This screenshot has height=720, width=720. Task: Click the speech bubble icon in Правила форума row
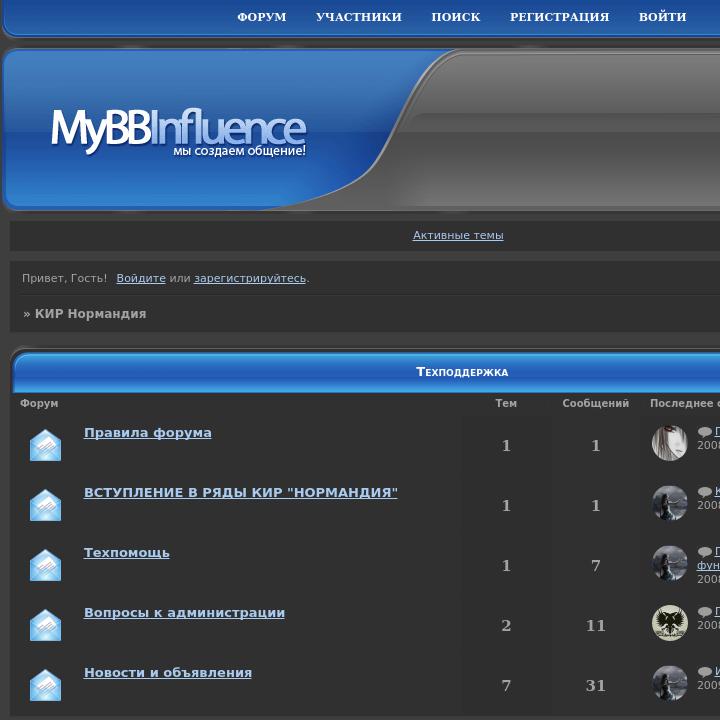coord(704,432)
